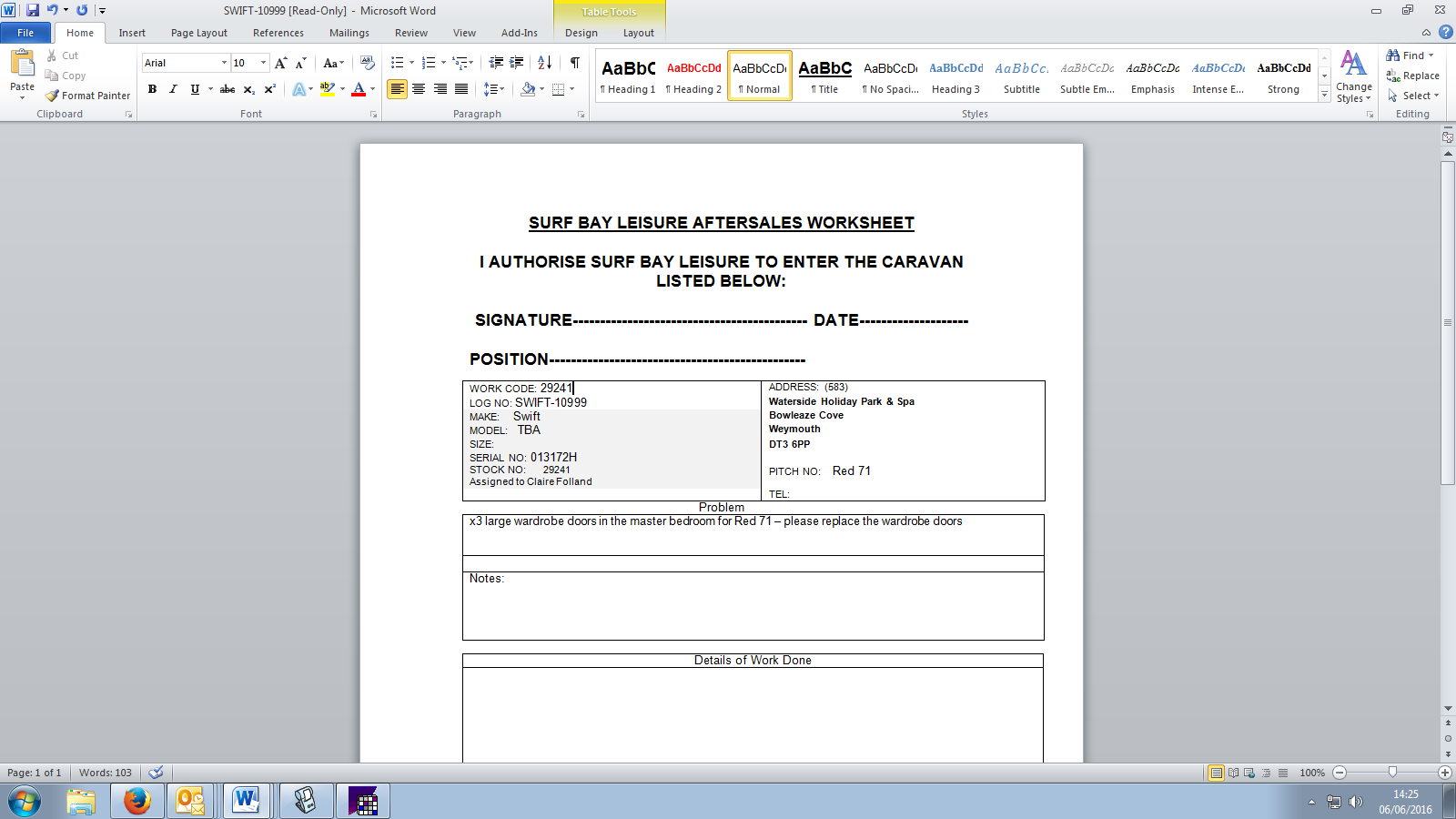
Task: Click the proofing check icon in status bar
Action: click(156, 773)
